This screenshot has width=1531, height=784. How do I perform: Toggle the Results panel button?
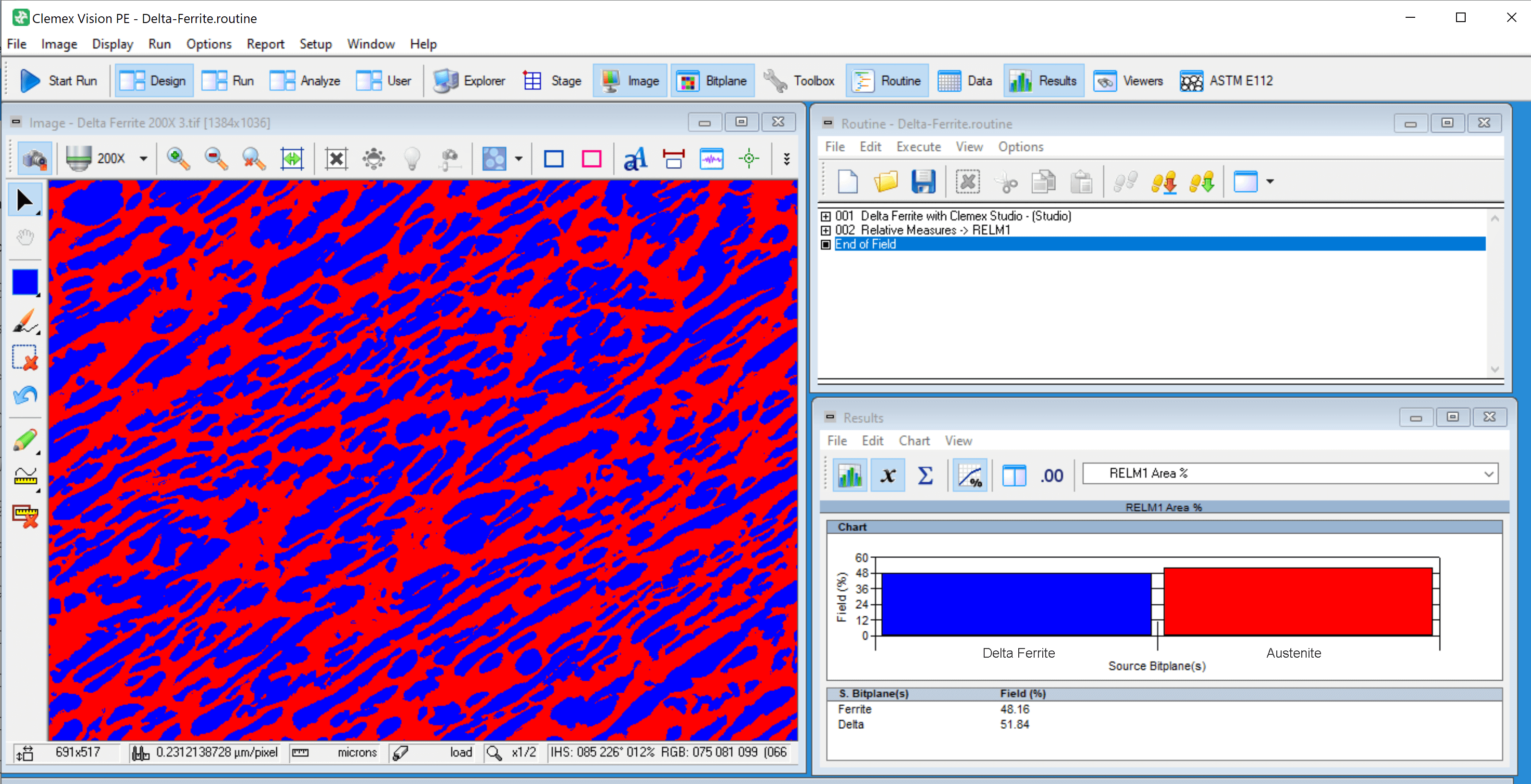1044,80
